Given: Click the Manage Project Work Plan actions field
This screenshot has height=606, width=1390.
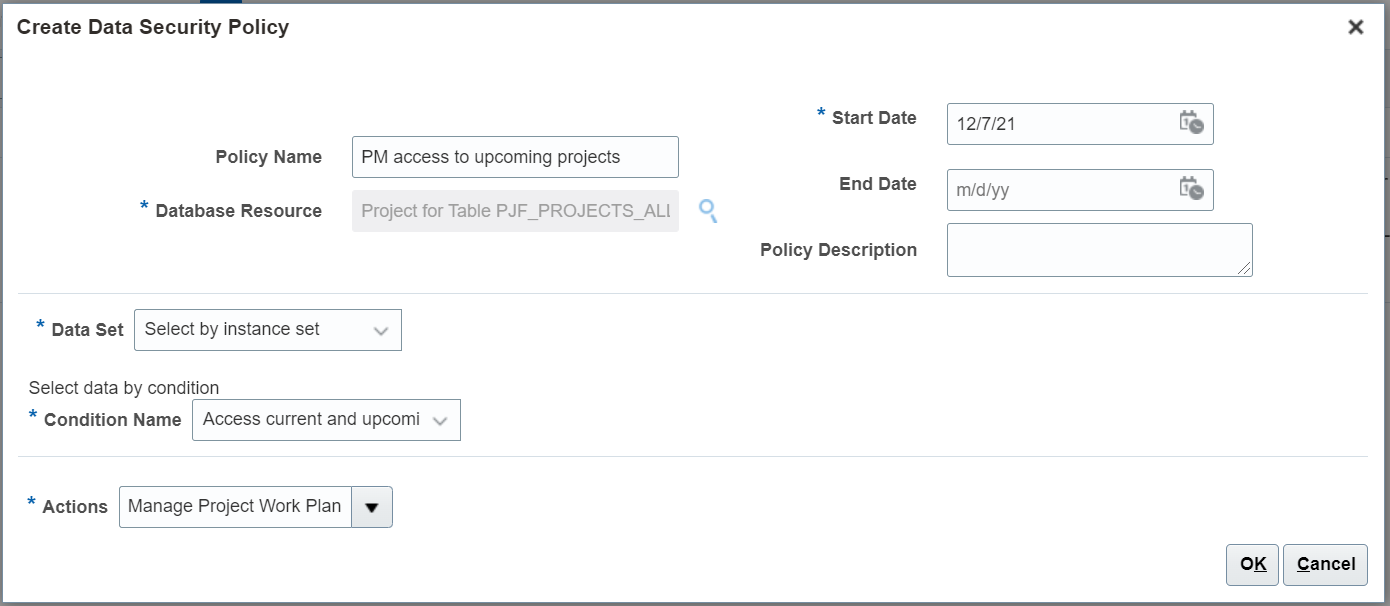Looking at the screenshot, I should point(235,507).
